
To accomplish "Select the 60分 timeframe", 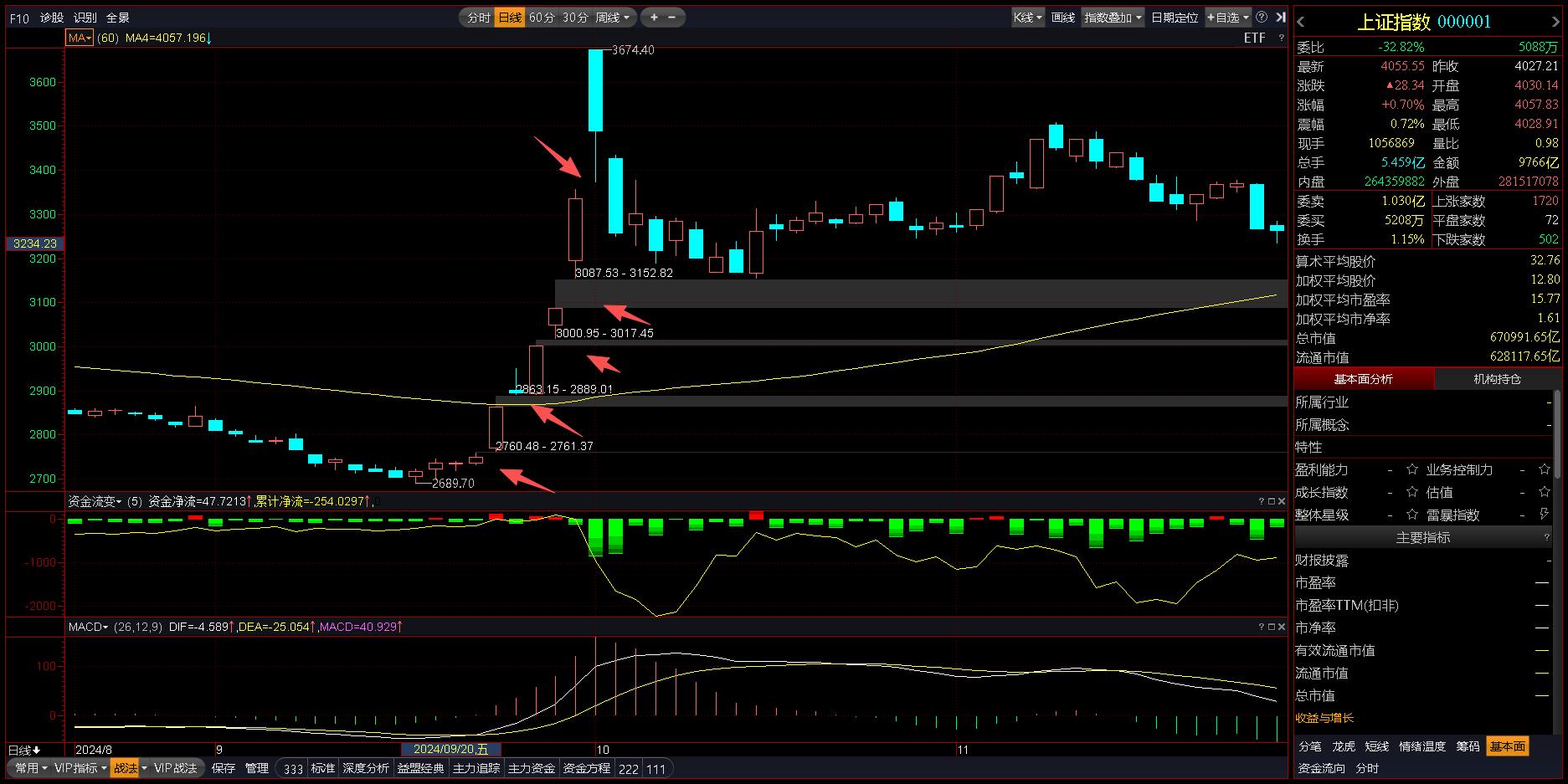I will pos(542,18).
